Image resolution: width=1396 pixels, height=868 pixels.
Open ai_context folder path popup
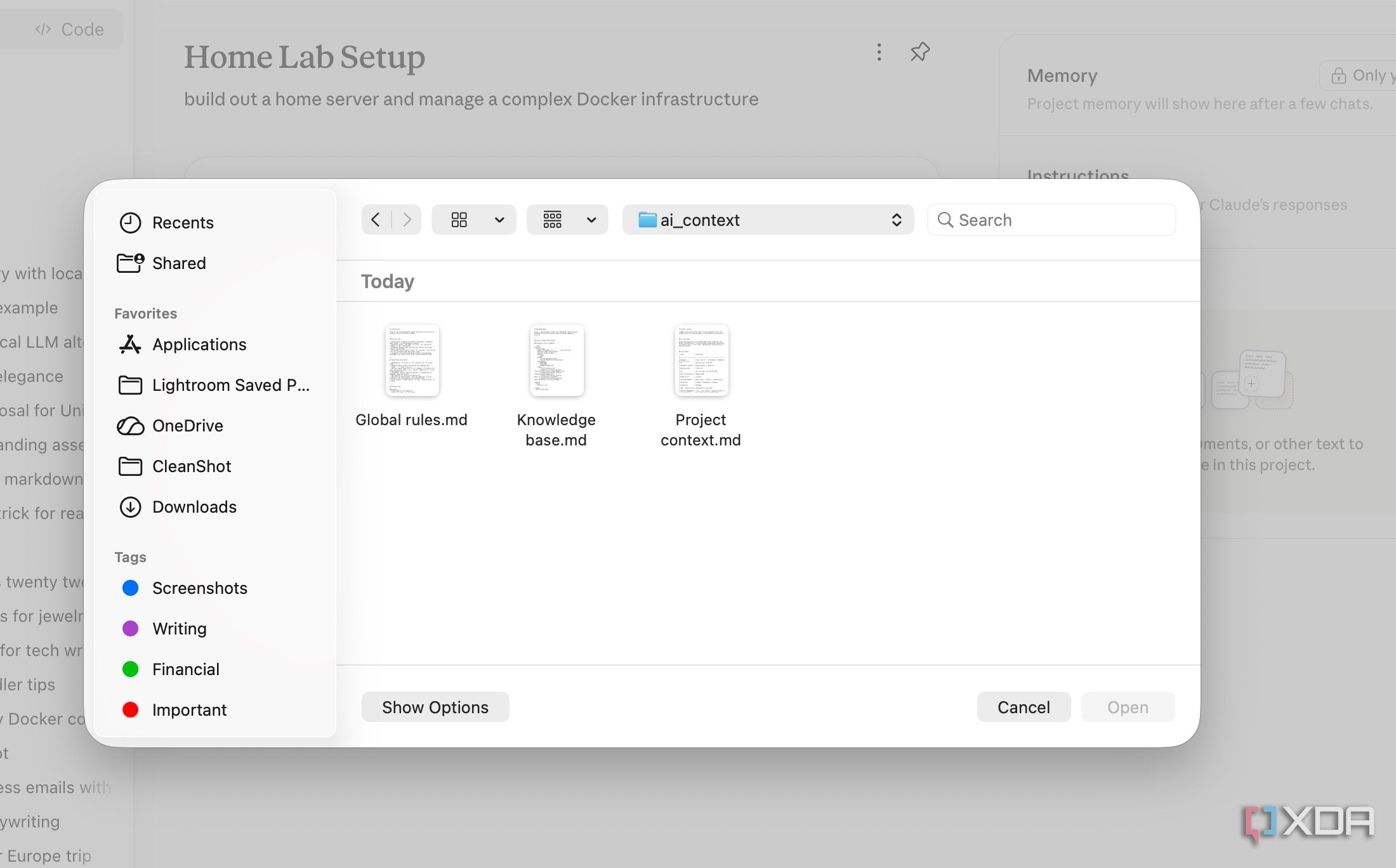click(x=768, y=220)
